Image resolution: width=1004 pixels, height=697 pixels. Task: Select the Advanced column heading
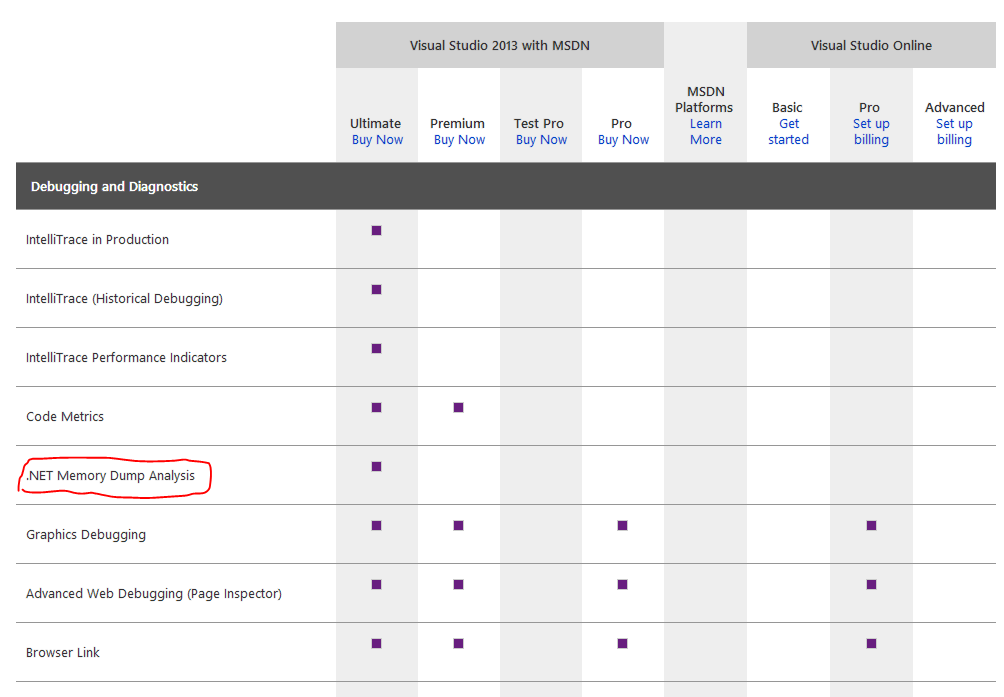pos(955,108)
